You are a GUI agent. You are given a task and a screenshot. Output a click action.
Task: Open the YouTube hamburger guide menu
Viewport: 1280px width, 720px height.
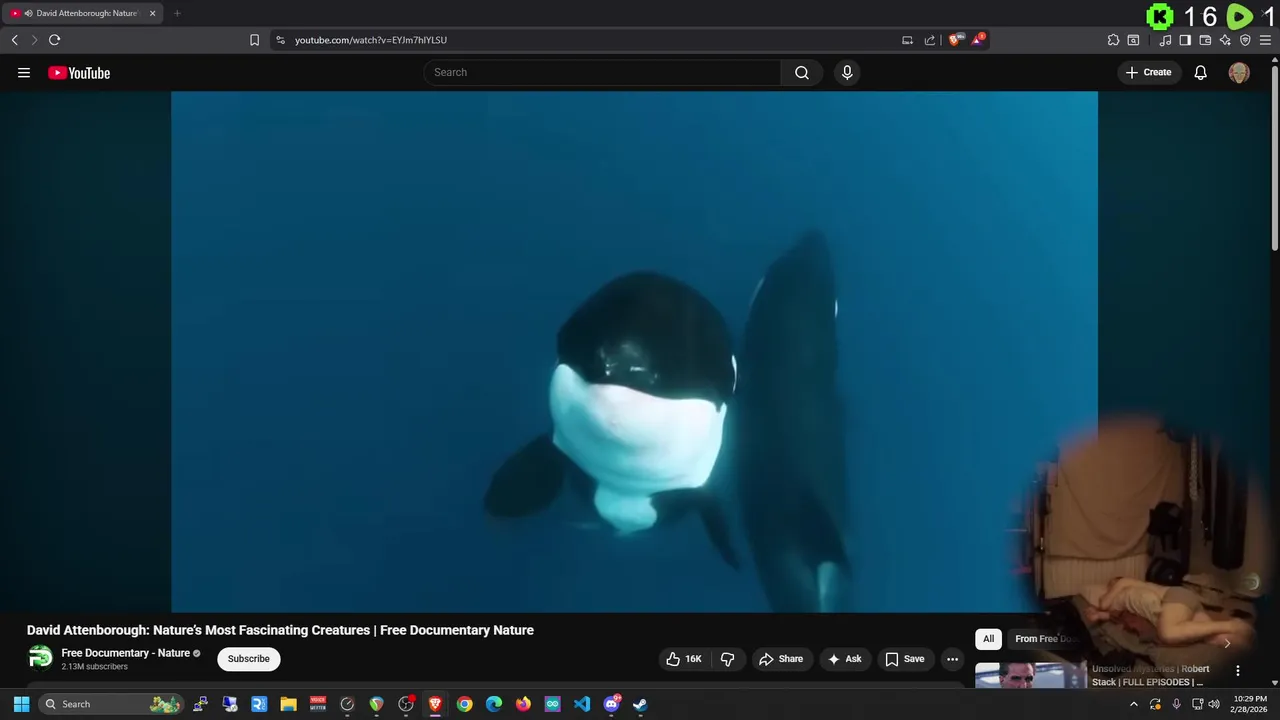point(24,72)
